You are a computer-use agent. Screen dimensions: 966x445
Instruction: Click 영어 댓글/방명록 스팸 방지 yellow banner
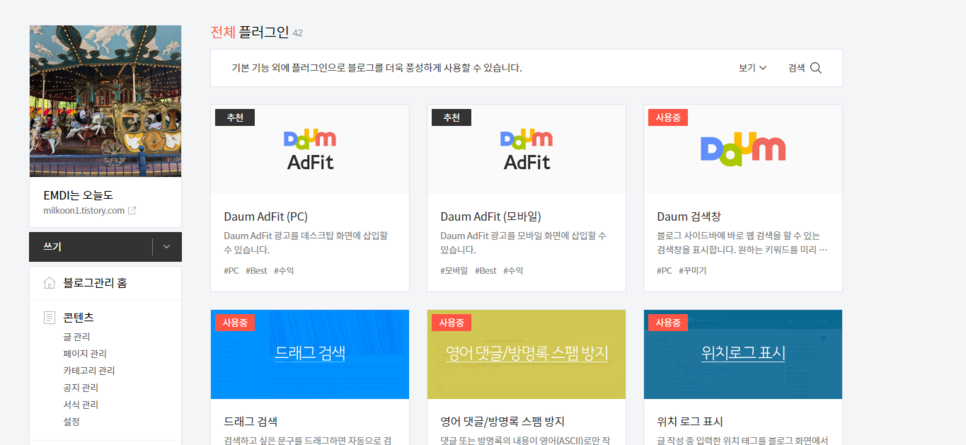click(527, 354)
